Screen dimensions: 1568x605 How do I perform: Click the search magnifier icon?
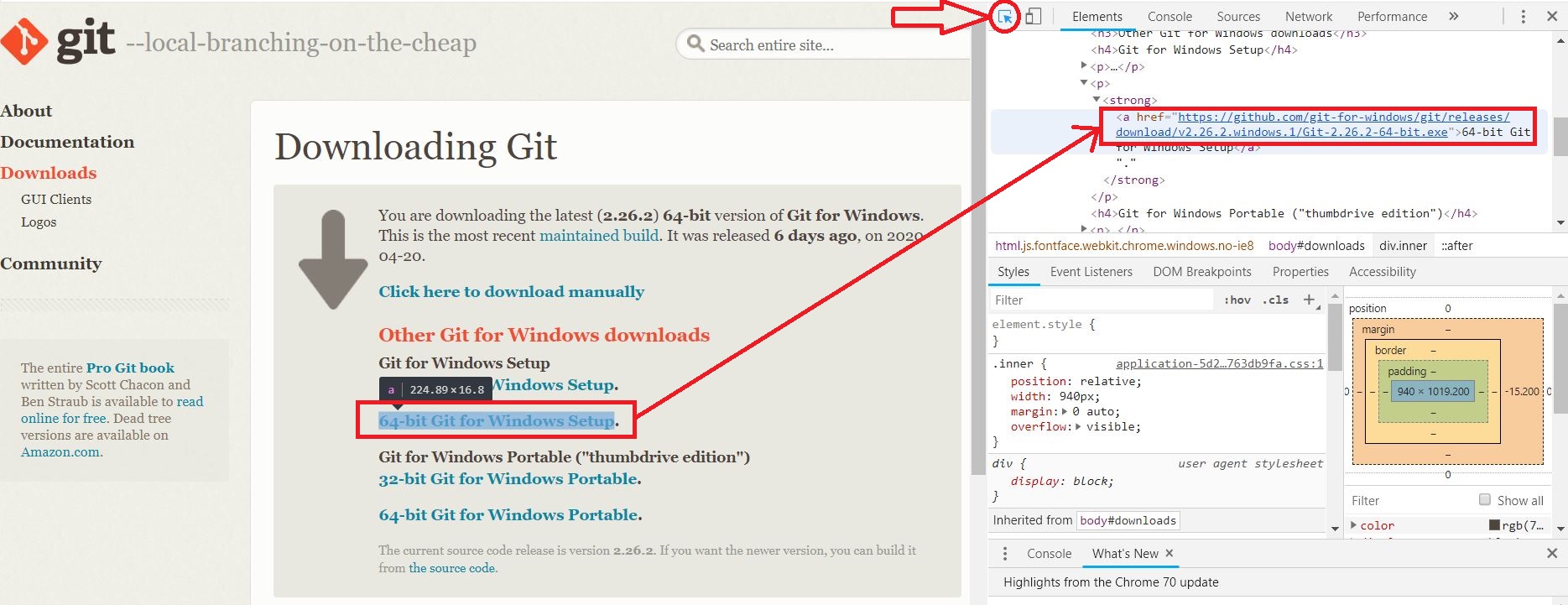point(695,44)
